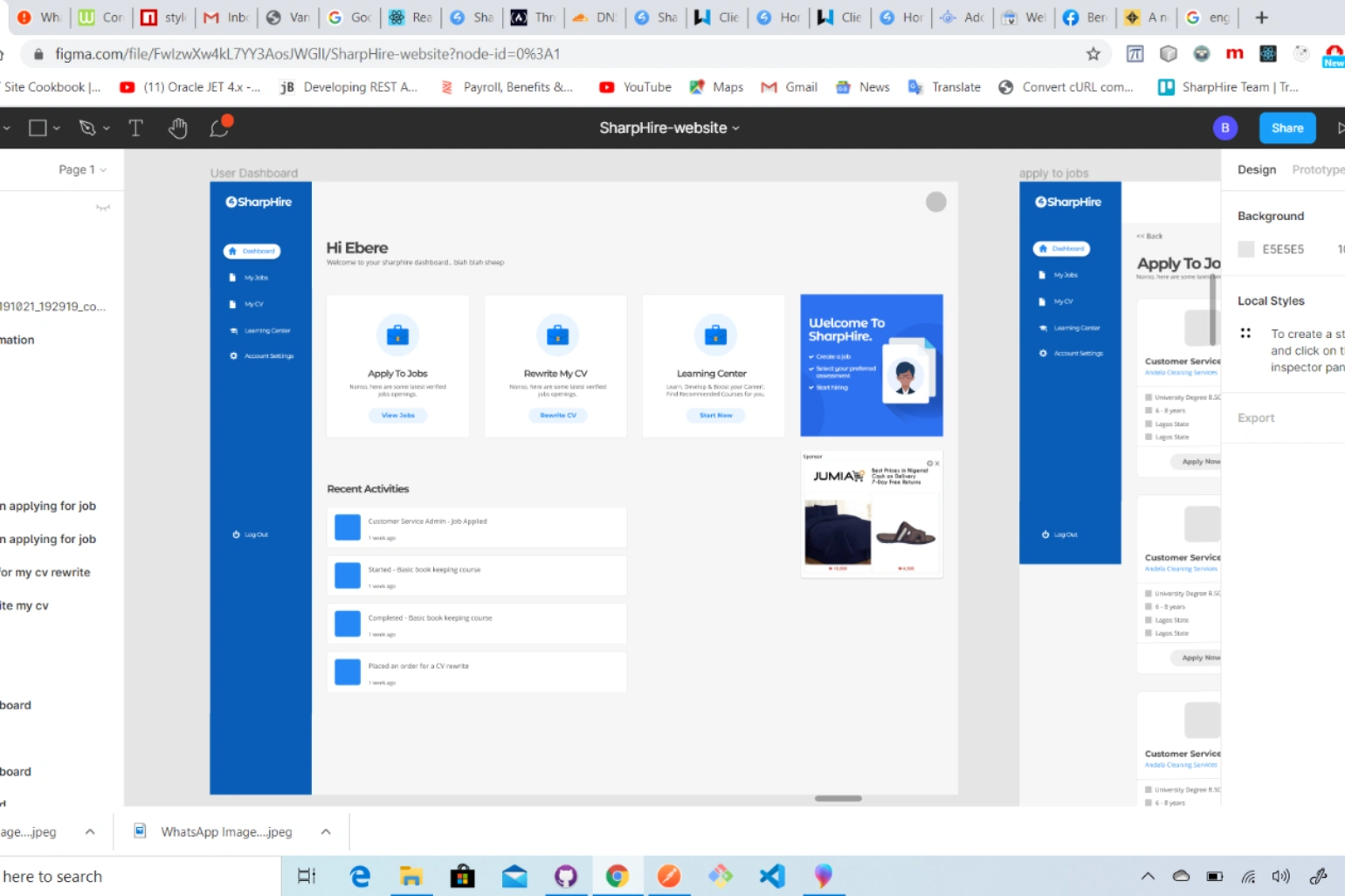Expand the WhatsApp Image.jpeg download options
Screen dimensions: 1345x896
tap(326, 831)
